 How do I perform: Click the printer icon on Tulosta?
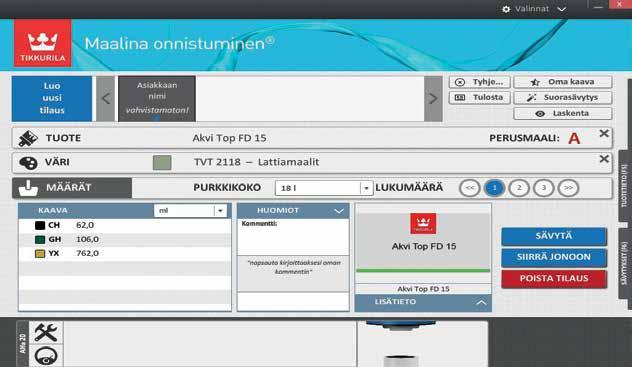tap(460, 97)
